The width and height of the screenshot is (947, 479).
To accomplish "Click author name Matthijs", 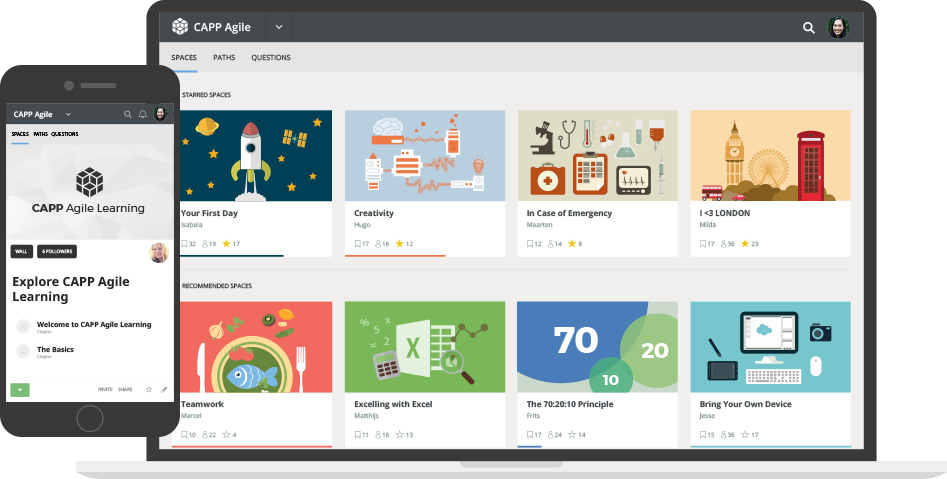I will point(367,416).
